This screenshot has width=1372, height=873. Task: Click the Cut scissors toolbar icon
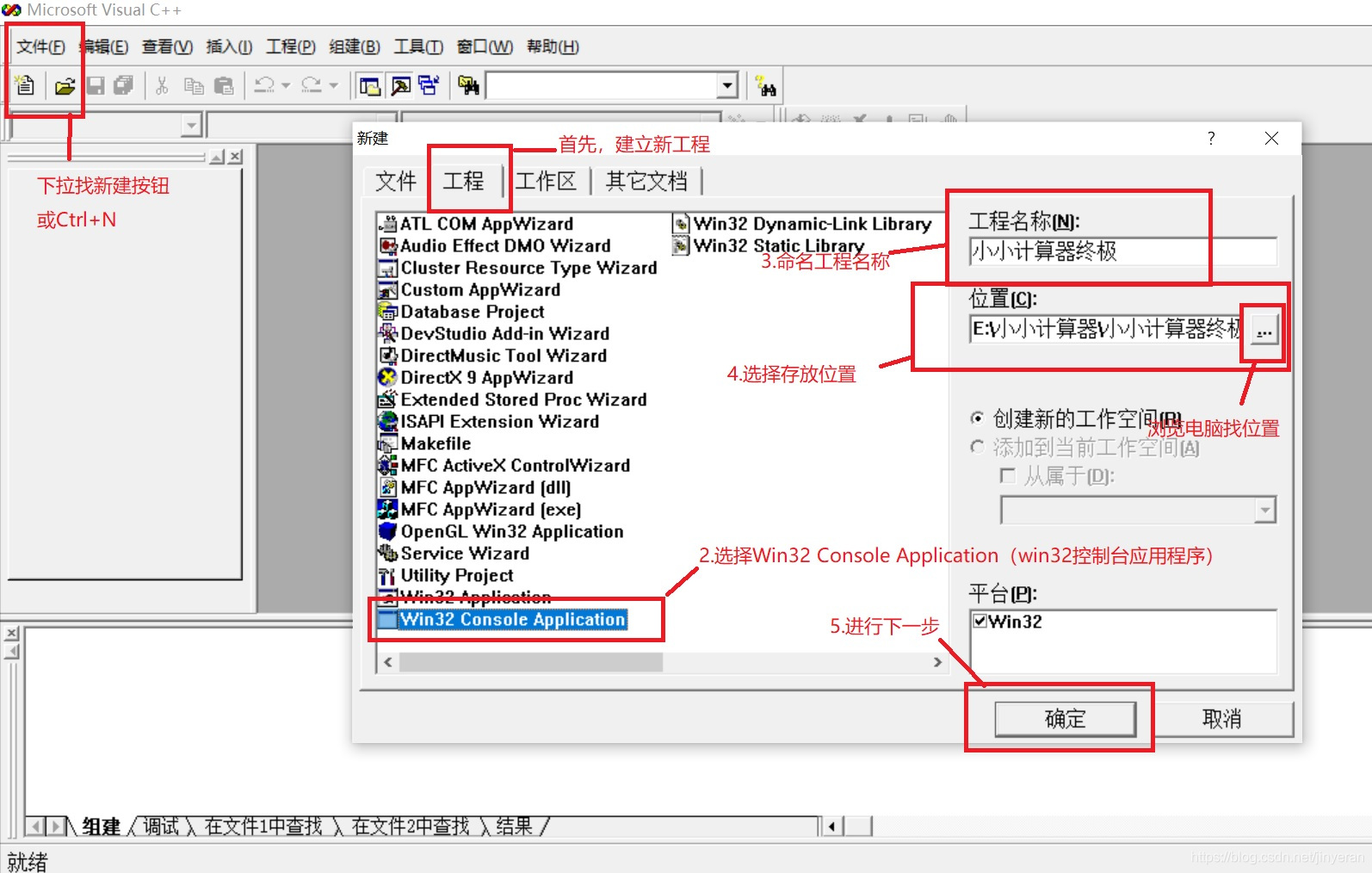162,85
